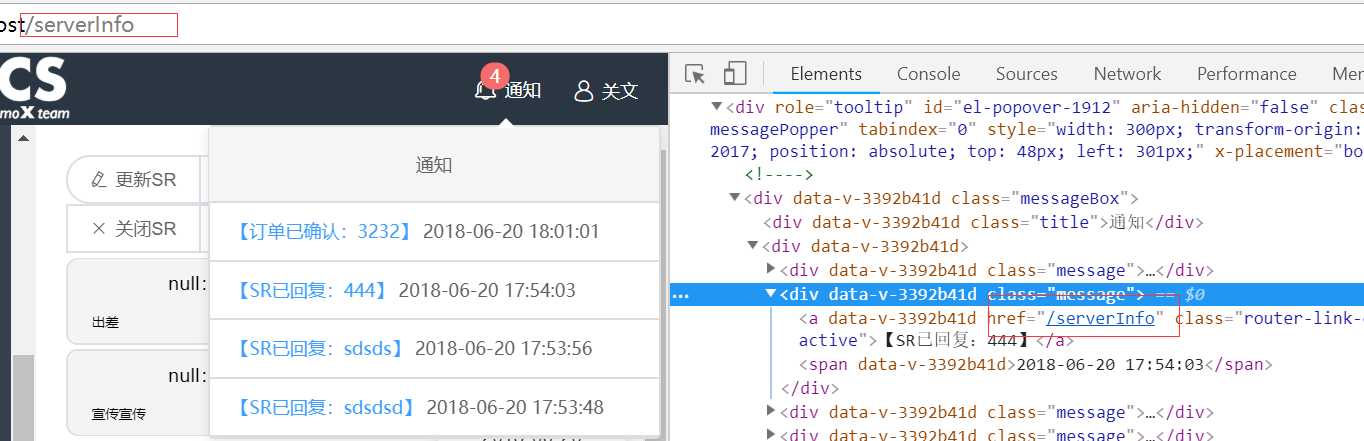Click the /serverInfo href link in DevTools
This screenshot has height=441, width=1364.
point(1099,318)
